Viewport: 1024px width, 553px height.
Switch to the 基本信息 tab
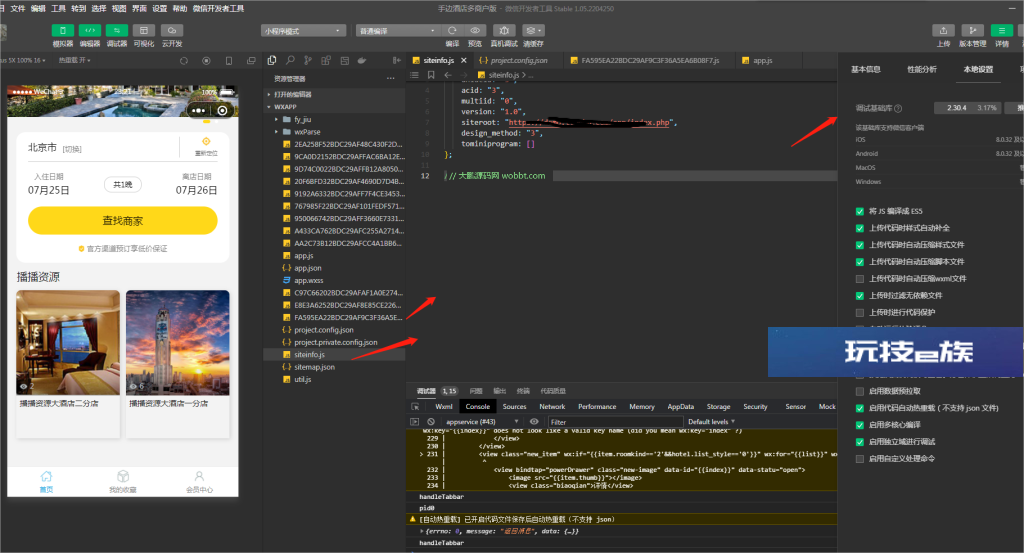click(865, 69)
